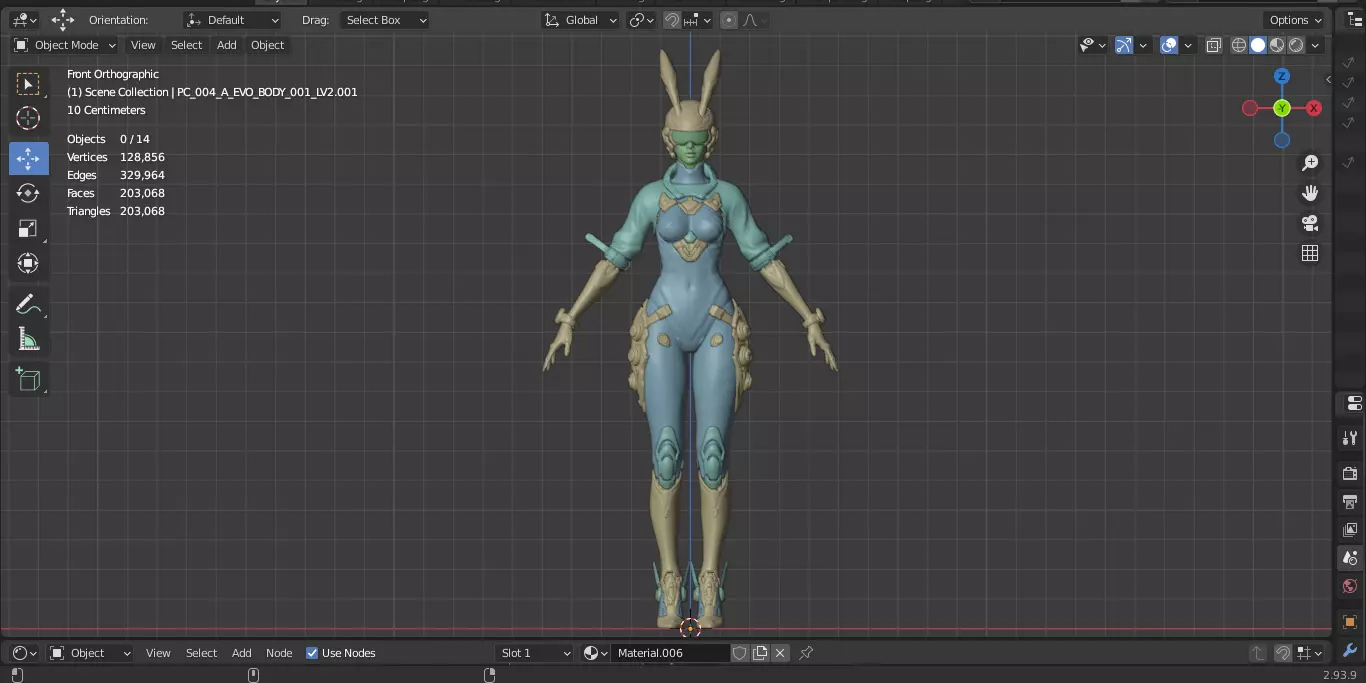Screen dimensions: 1366x683
Task: Pick the Rotate tool
Action: (x=28, y=193)
